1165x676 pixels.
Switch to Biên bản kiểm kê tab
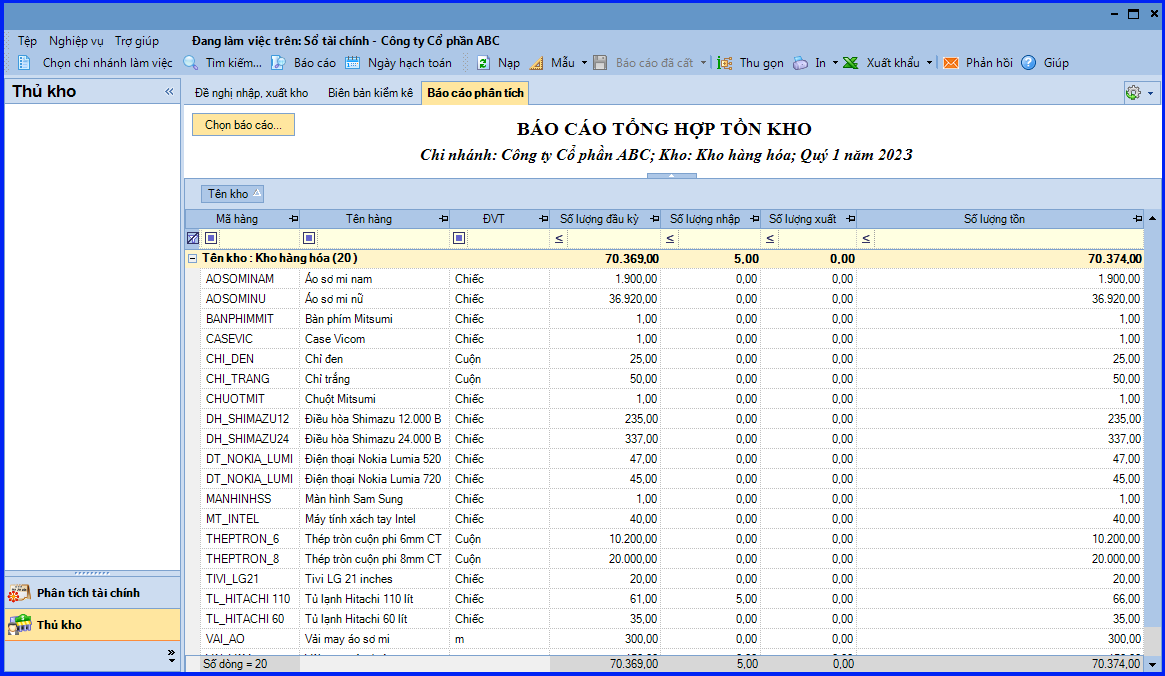370,93
